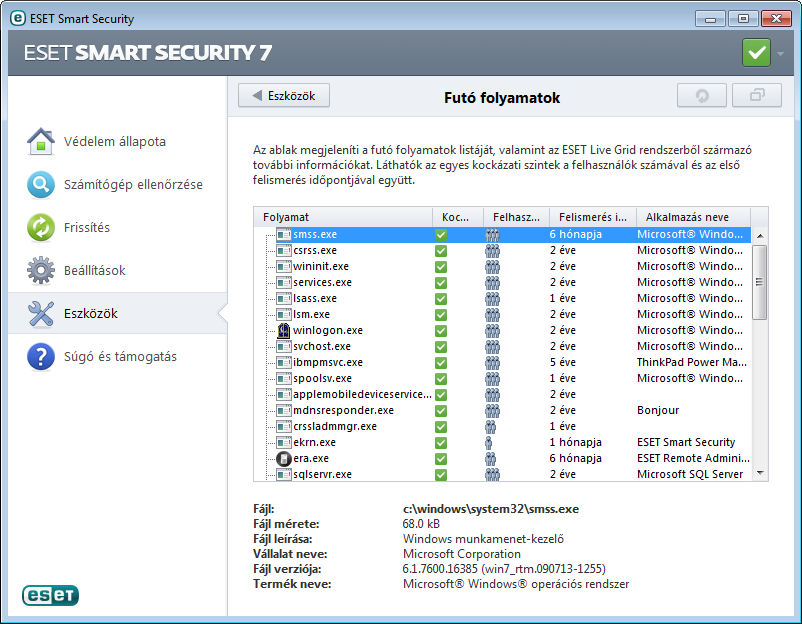This screenshot has height=624, width=802.
Task: Click the smss.exe process icon
Action: [283, 234]
